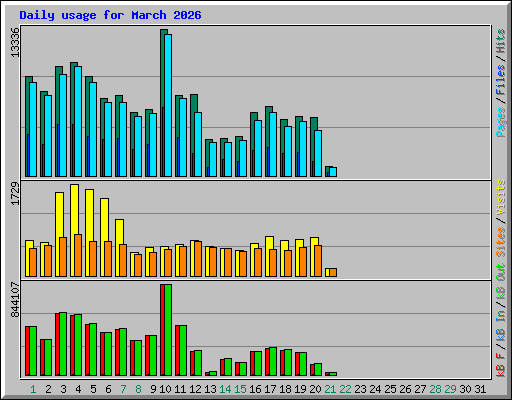Click the cyan files bar for day 1

[33, 129]
